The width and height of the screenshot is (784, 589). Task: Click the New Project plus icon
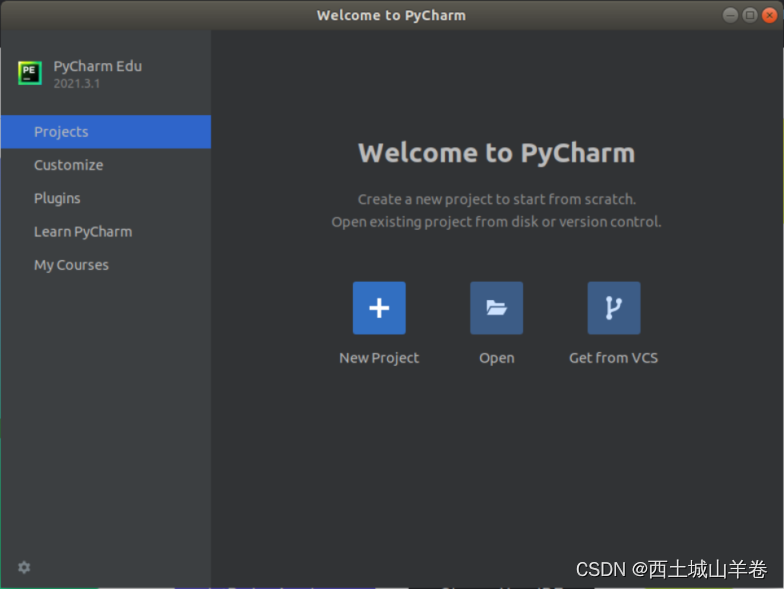(x=379, y=308)
